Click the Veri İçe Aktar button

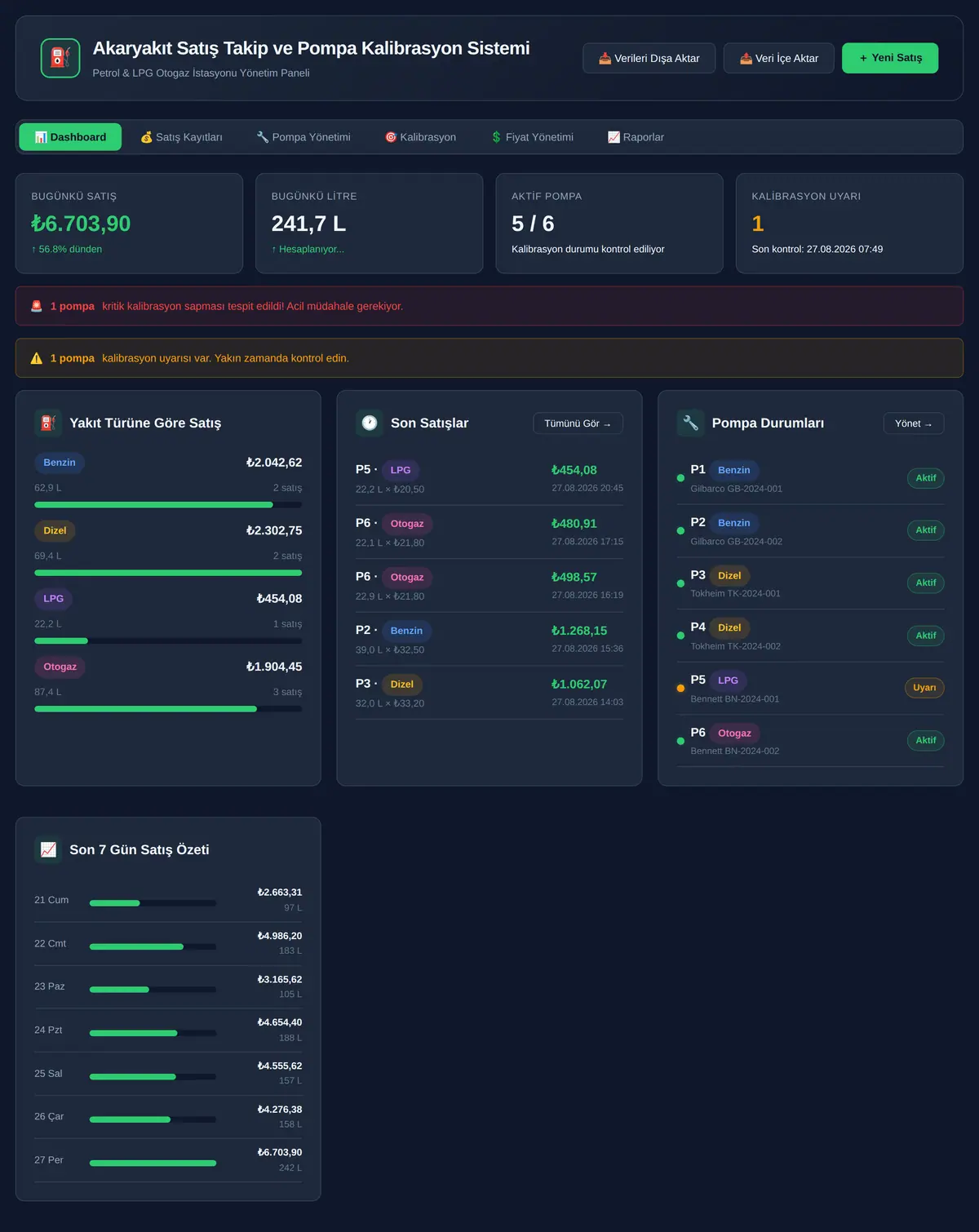[779, 58]
